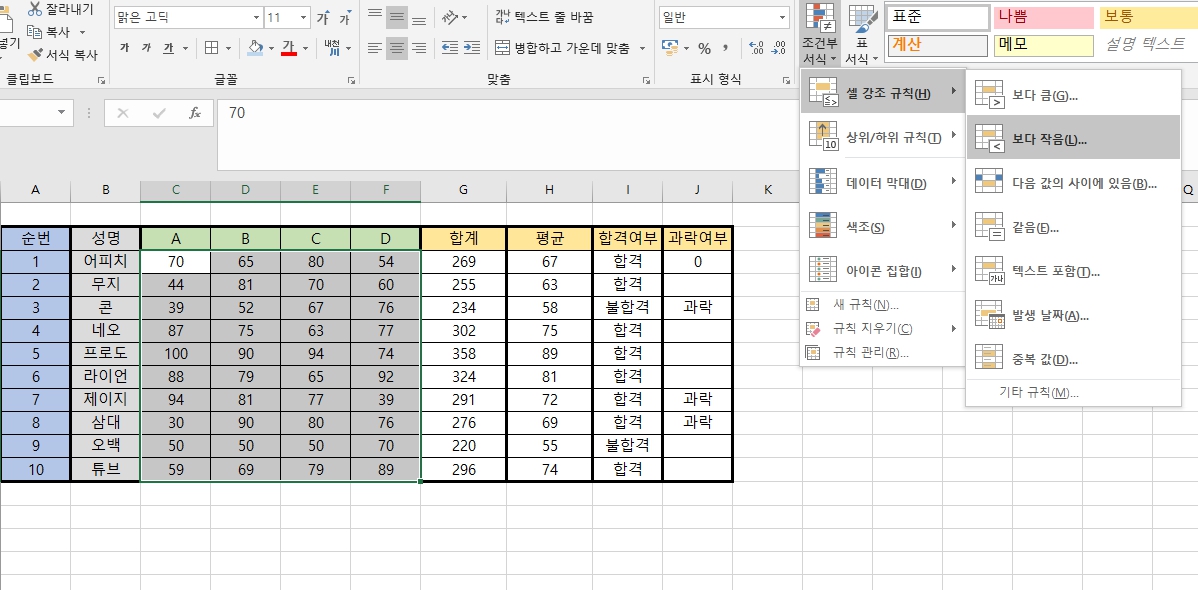Open Format as Table (표 서식)

[x=862, y=33]
